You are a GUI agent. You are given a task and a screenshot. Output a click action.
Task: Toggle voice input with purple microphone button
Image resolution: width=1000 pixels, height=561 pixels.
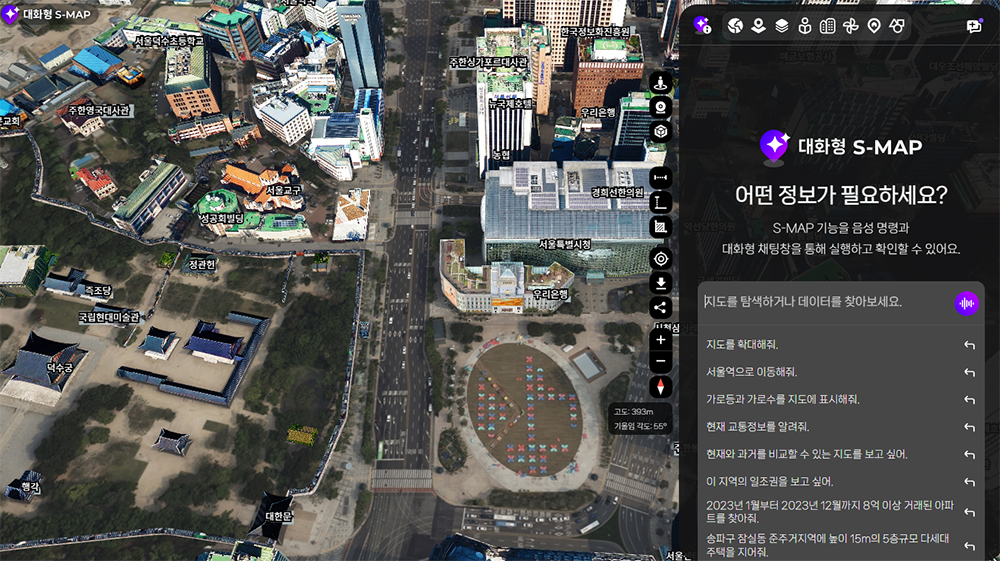tap(966, 303)
